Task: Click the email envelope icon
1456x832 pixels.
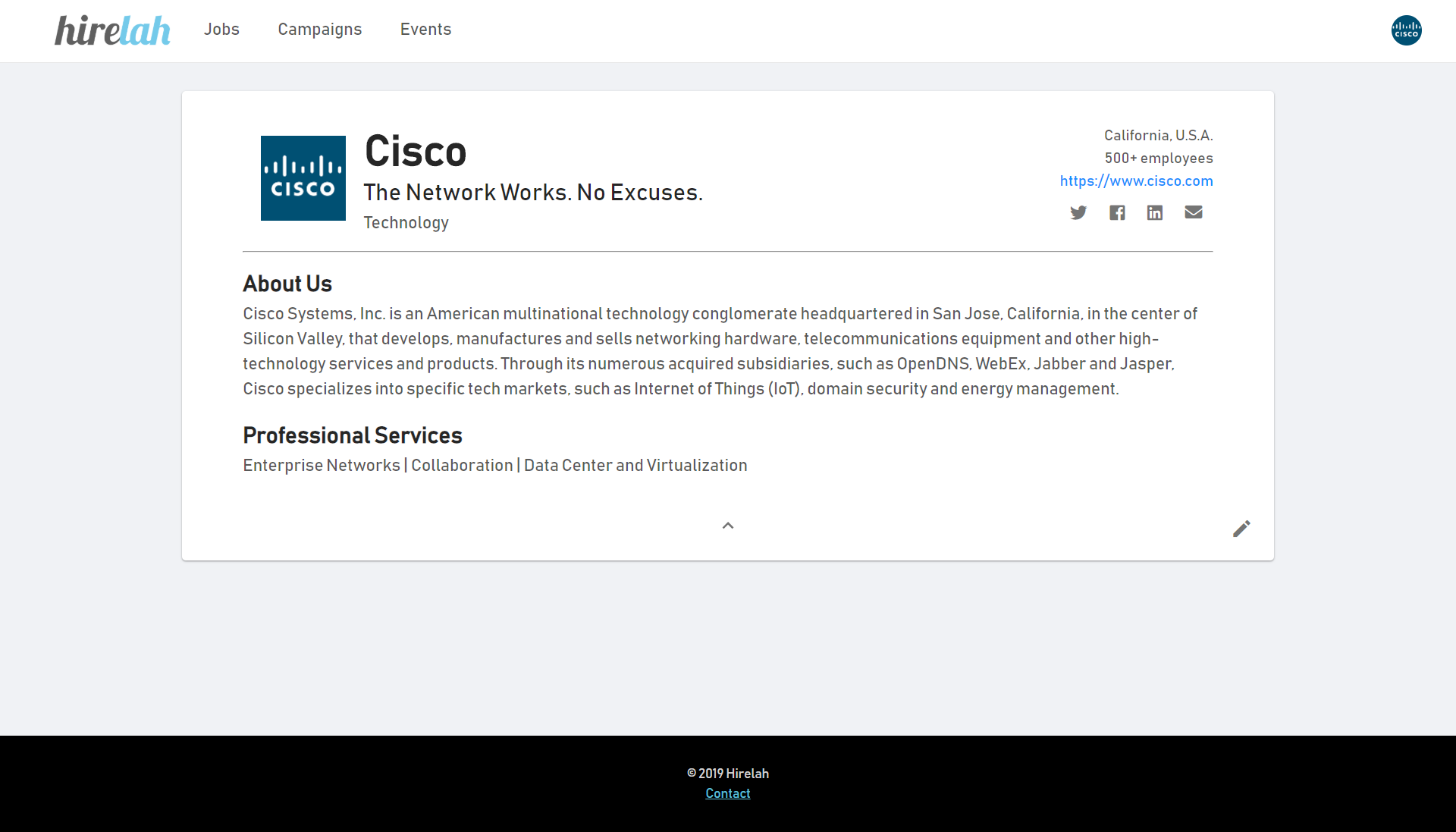Action: click(x=1194, y=212)
